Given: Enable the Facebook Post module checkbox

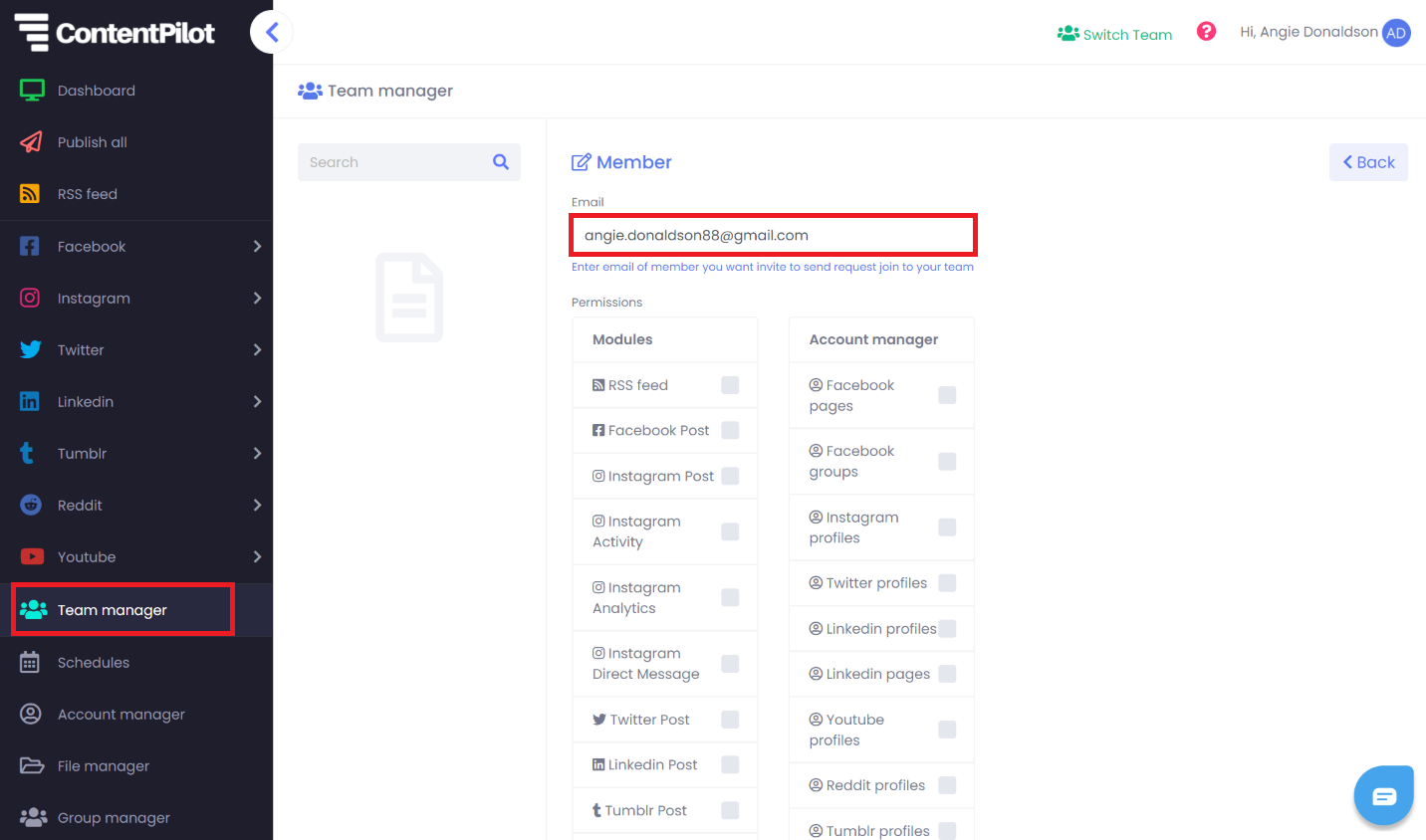Looking at the screenshot, I should tap(730, 430).
